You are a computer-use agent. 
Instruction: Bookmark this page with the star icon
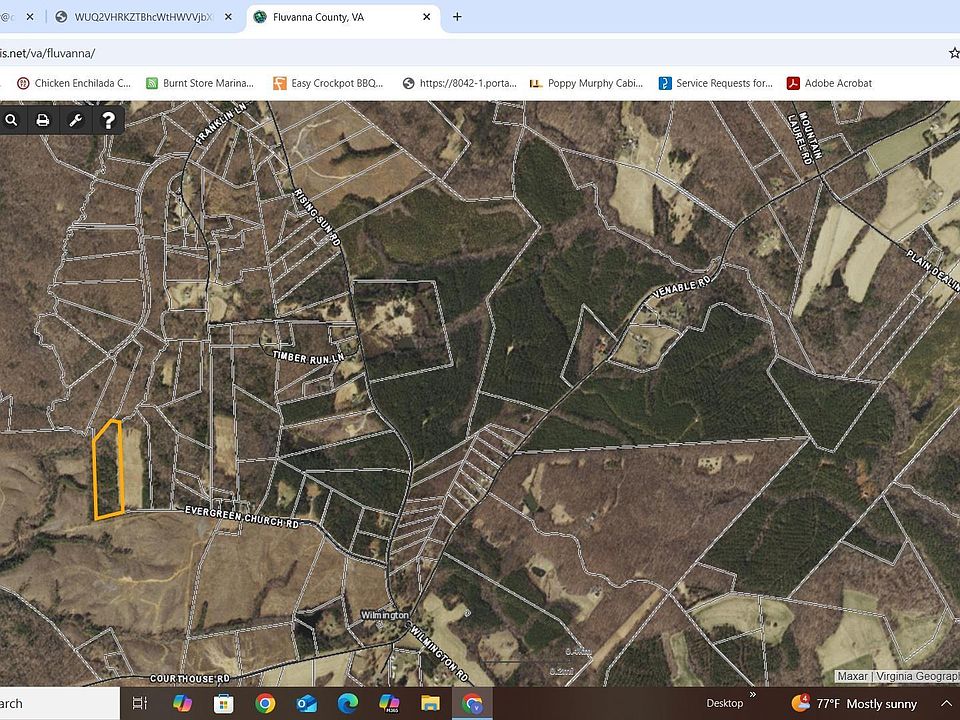pyautogui.click(x=953, y=52)
